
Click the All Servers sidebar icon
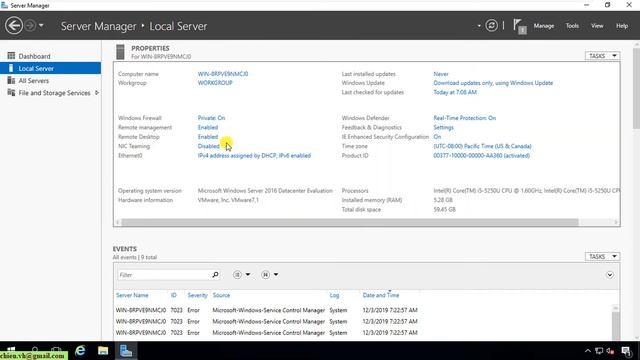point(11,80)
